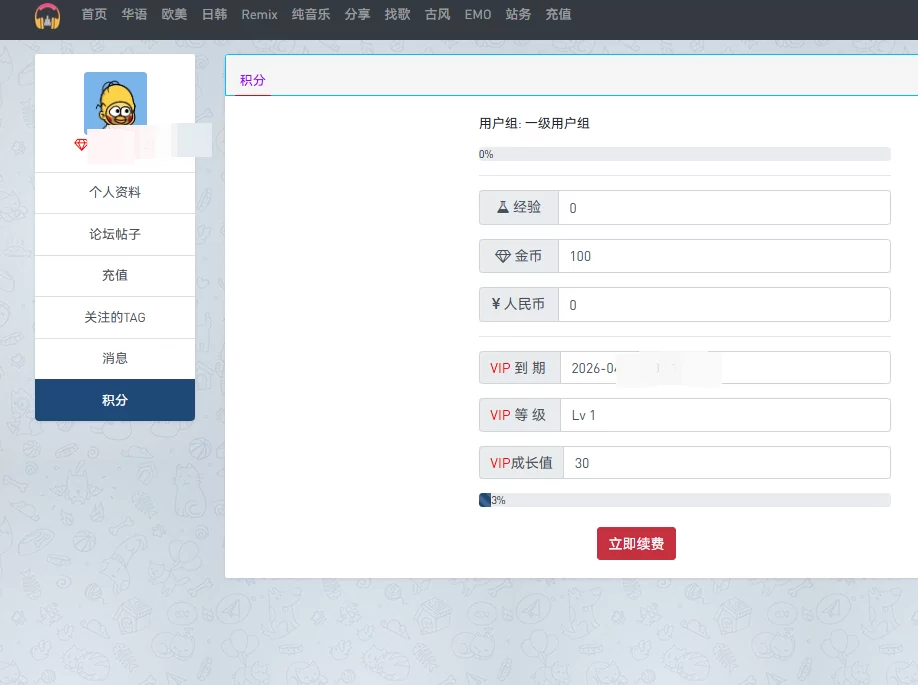Open the Remix category
918x685 pixels.
pyautogui.click(x=259, y=14)
